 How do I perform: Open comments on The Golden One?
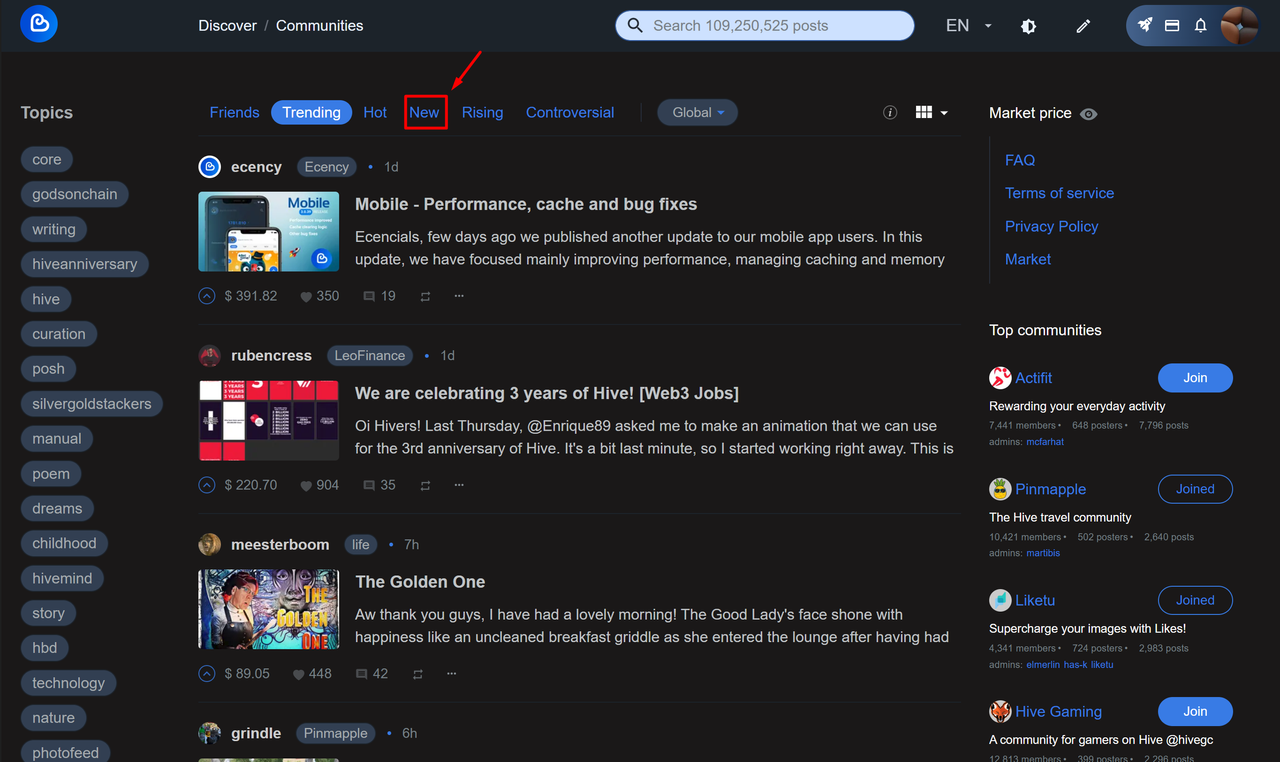pyautogui.click(x=371, y=674)
